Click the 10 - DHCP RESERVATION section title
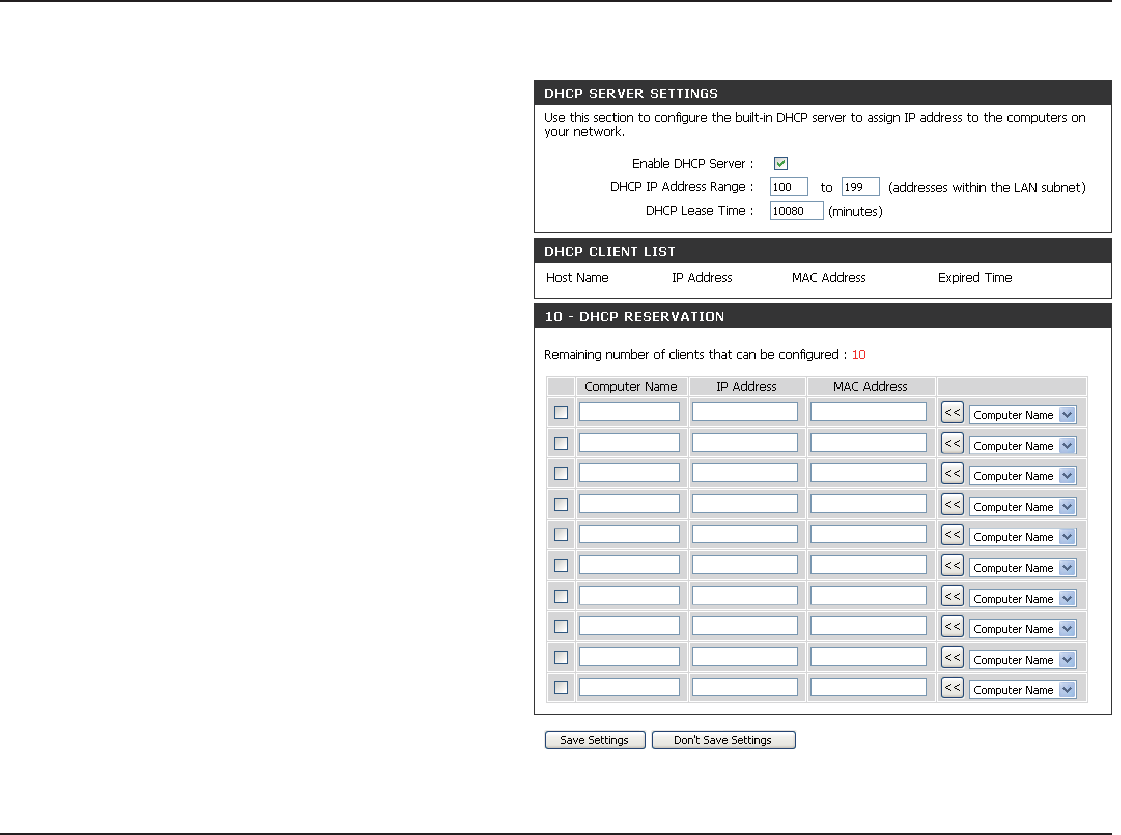Image resolution: width=1121 pixels, height=835 pixels. click(x=634, y=317)
